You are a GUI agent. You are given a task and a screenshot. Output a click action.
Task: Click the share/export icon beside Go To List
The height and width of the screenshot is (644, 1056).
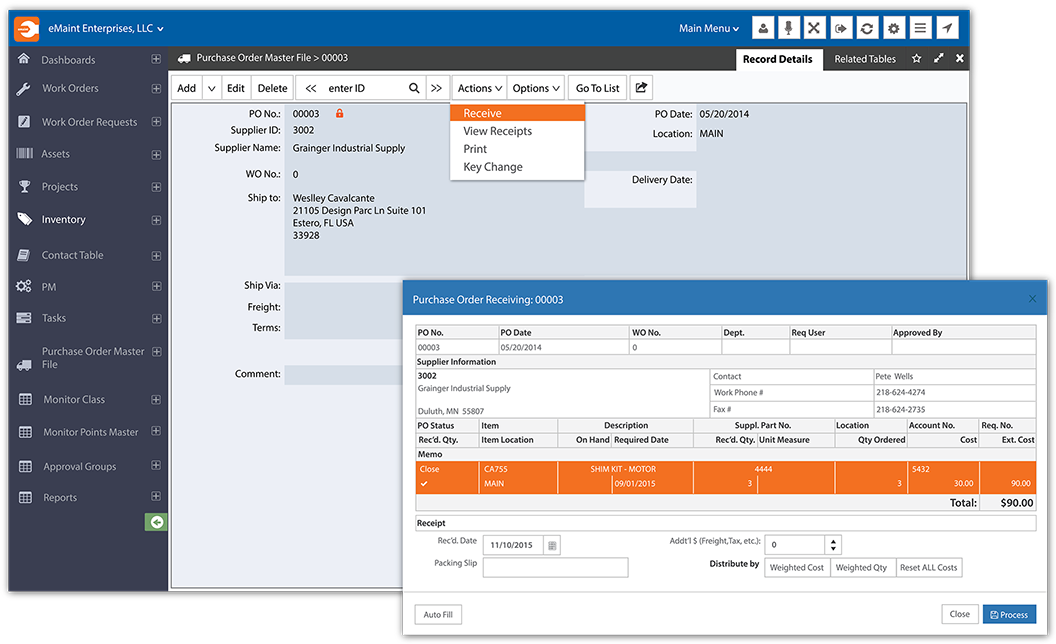(x=641, y=88)
